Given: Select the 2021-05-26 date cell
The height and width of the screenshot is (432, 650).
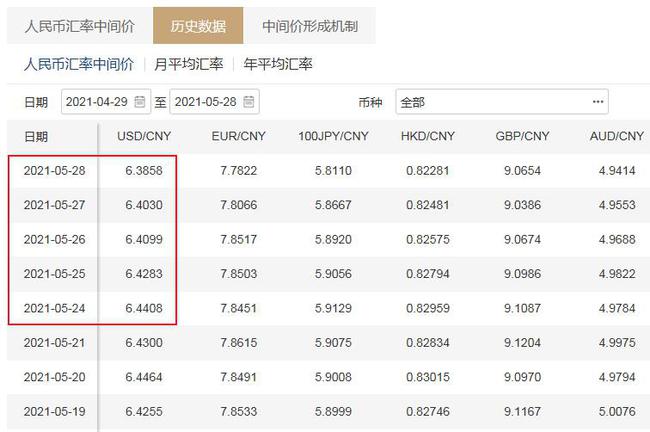Looking at the screenshot, I should click(54, 239).
